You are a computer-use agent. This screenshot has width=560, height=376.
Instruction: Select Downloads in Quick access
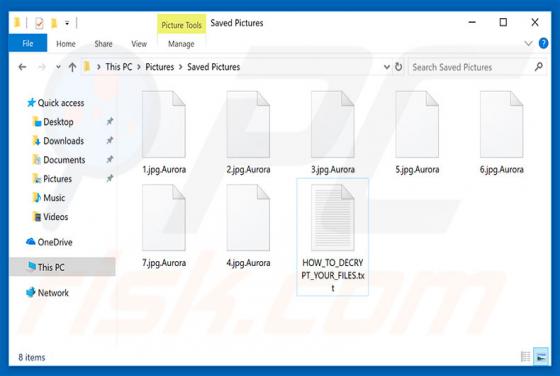point(64,141)
